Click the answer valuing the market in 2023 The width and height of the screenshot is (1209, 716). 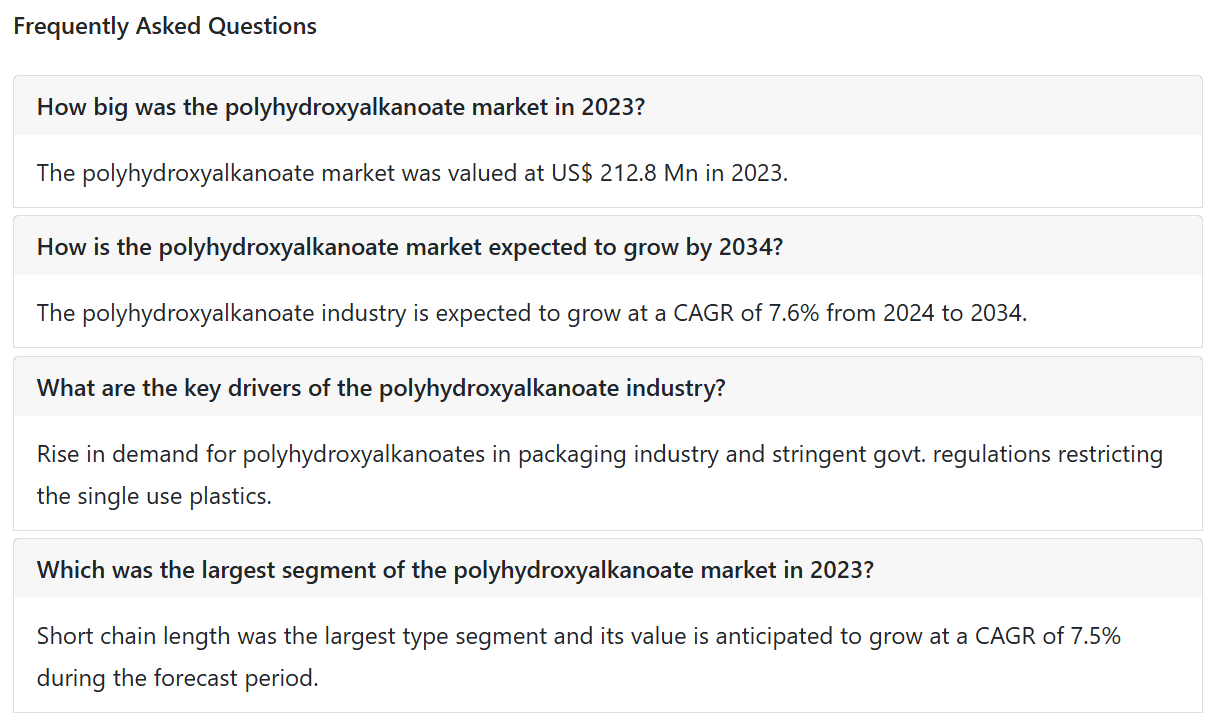point(412,173)
